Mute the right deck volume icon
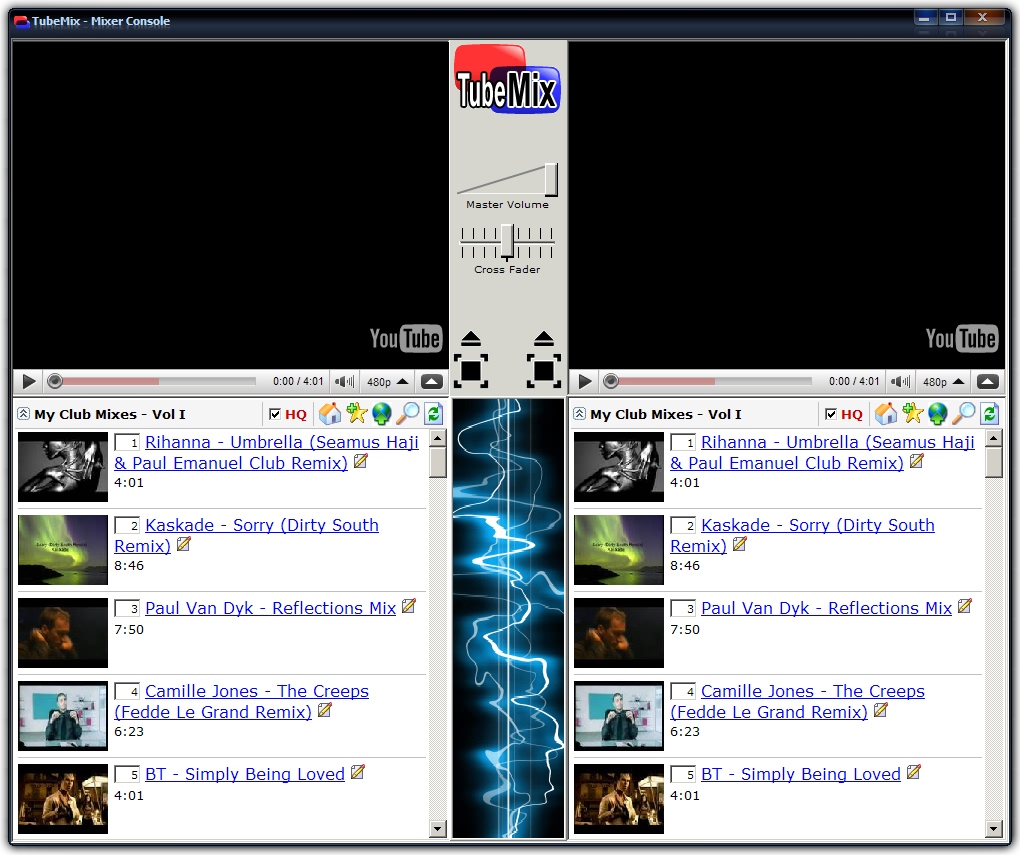The width and height of the screenshot is (1020, 856). tap(900, 382)
